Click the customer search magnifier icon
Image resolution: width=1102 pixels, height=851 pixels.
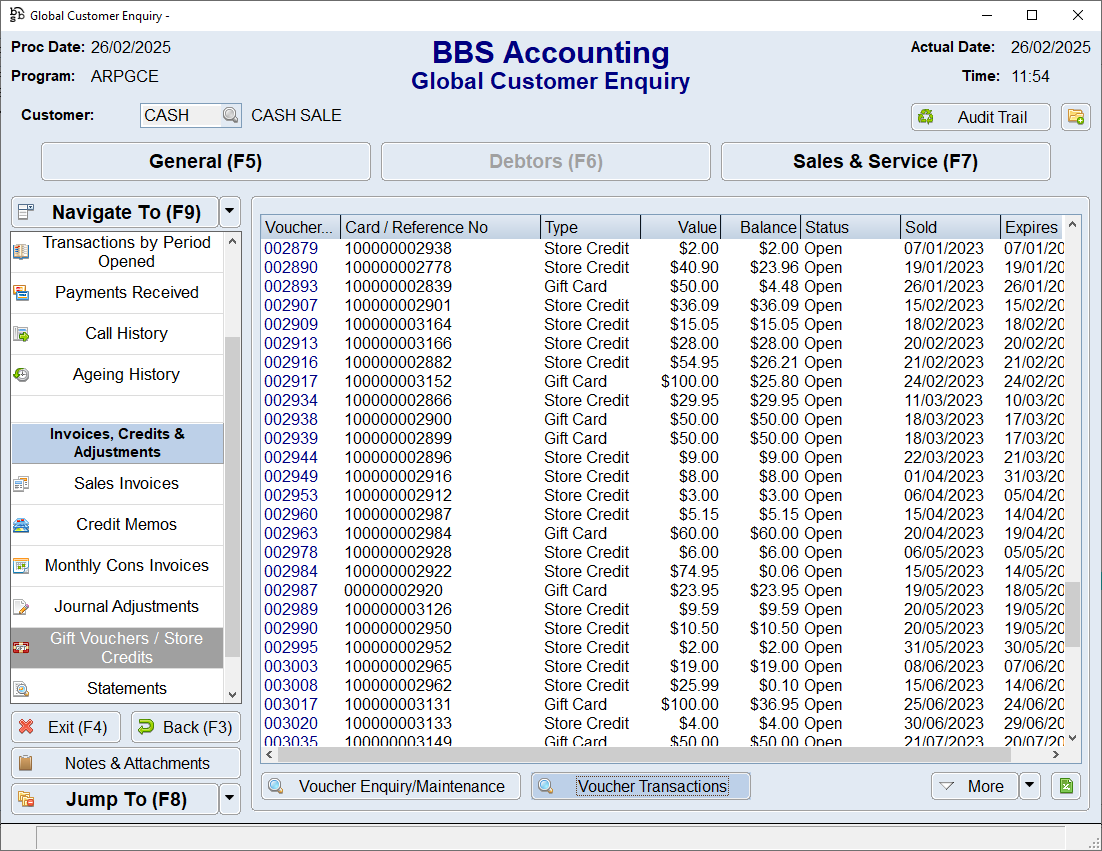pos(230,116)
